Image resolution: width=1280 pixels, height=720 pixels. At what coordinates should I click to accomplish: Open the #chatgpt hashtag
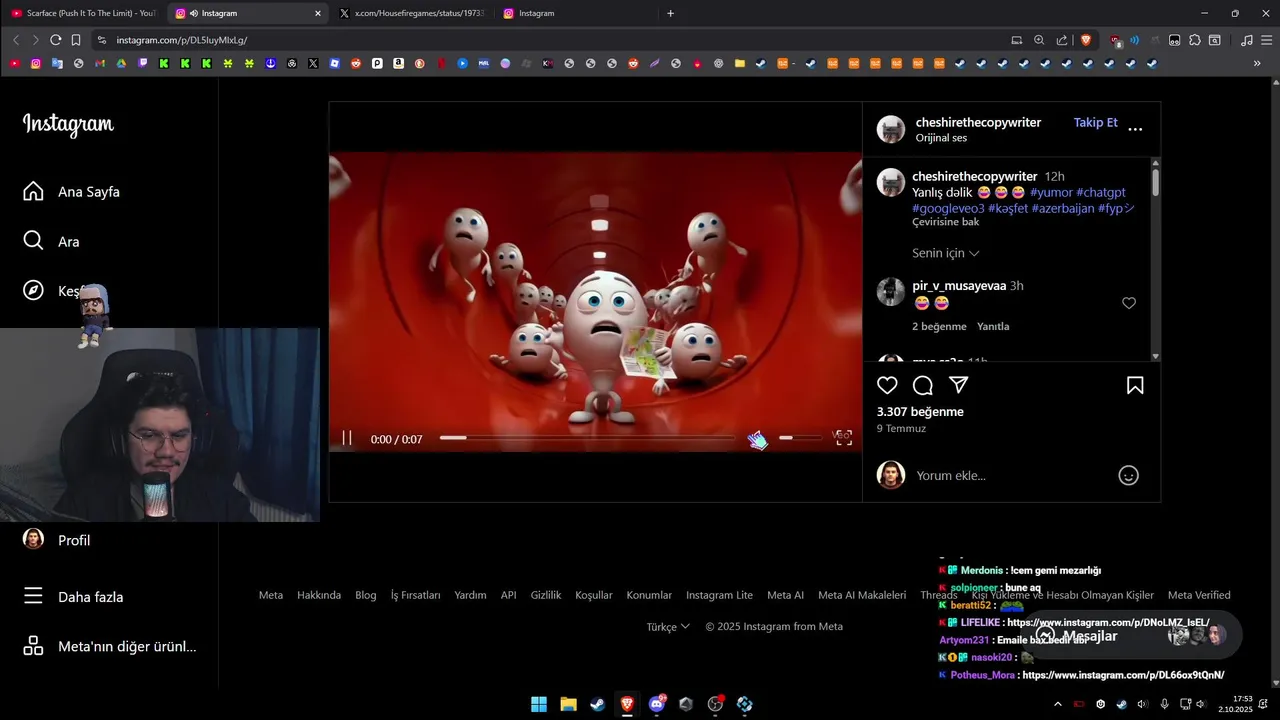[1101, 192]
